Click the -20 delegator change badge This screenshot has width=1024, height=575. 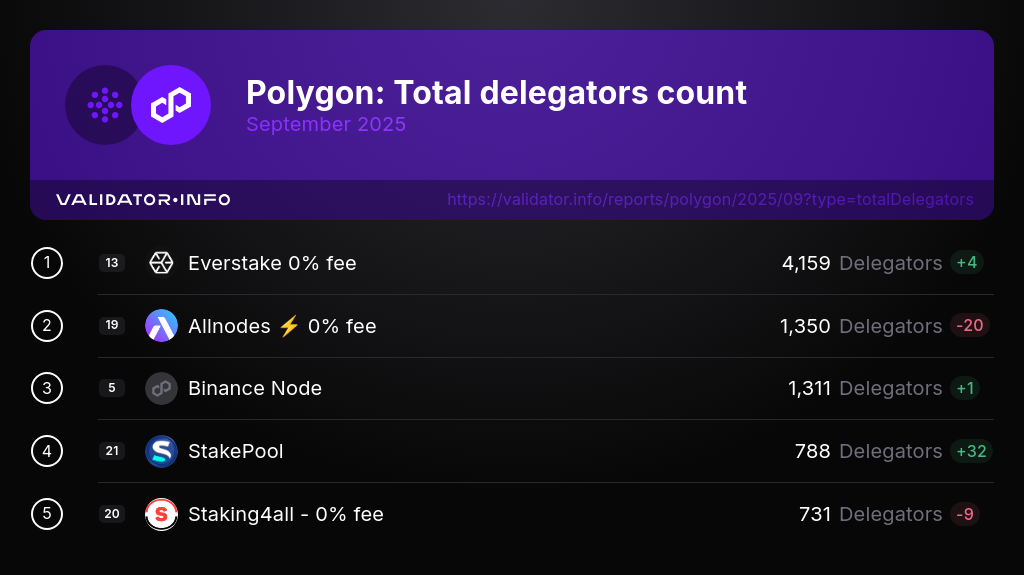click(970, 326)
